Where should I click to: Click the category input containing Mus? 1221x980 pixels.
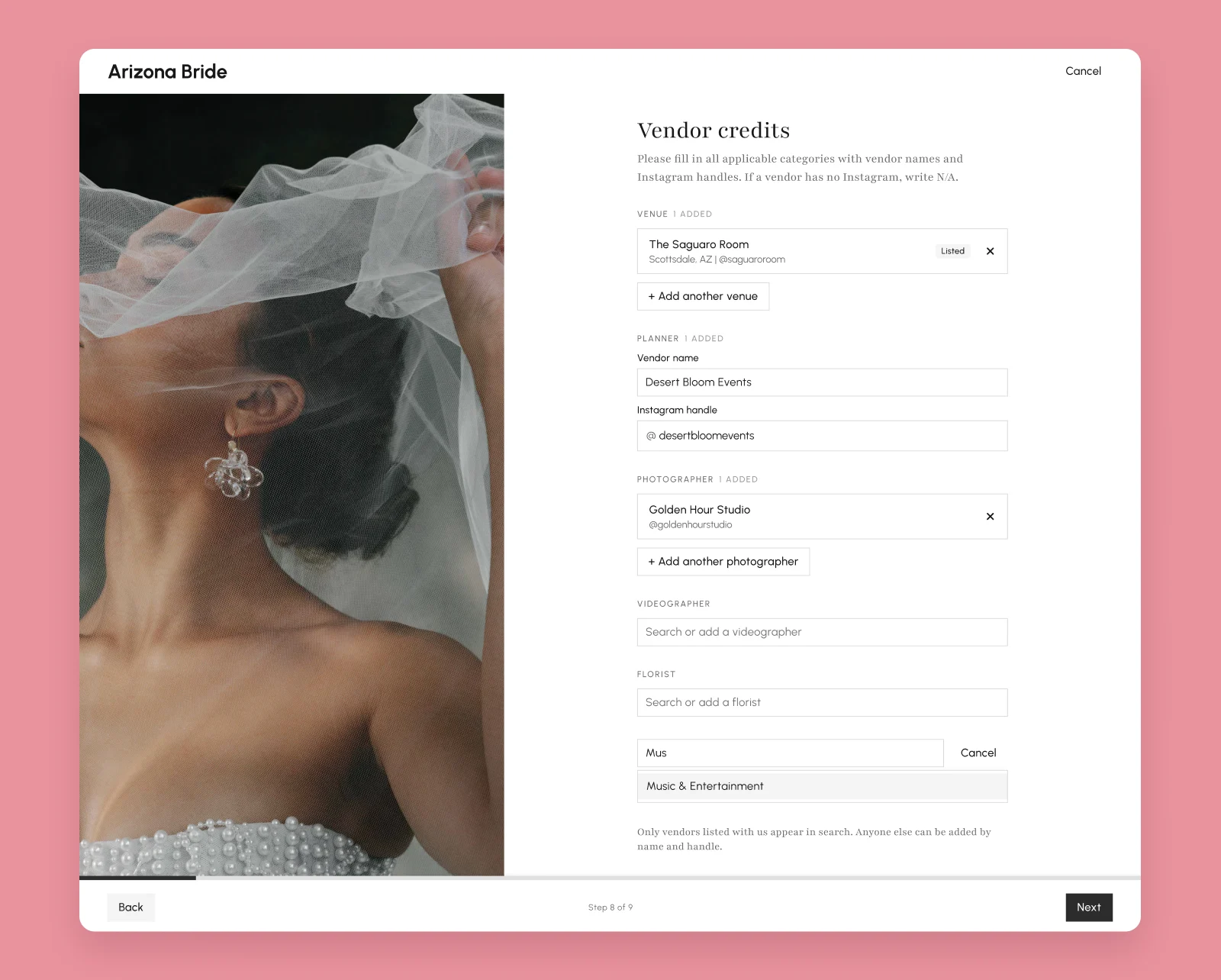tap(790, 753)
